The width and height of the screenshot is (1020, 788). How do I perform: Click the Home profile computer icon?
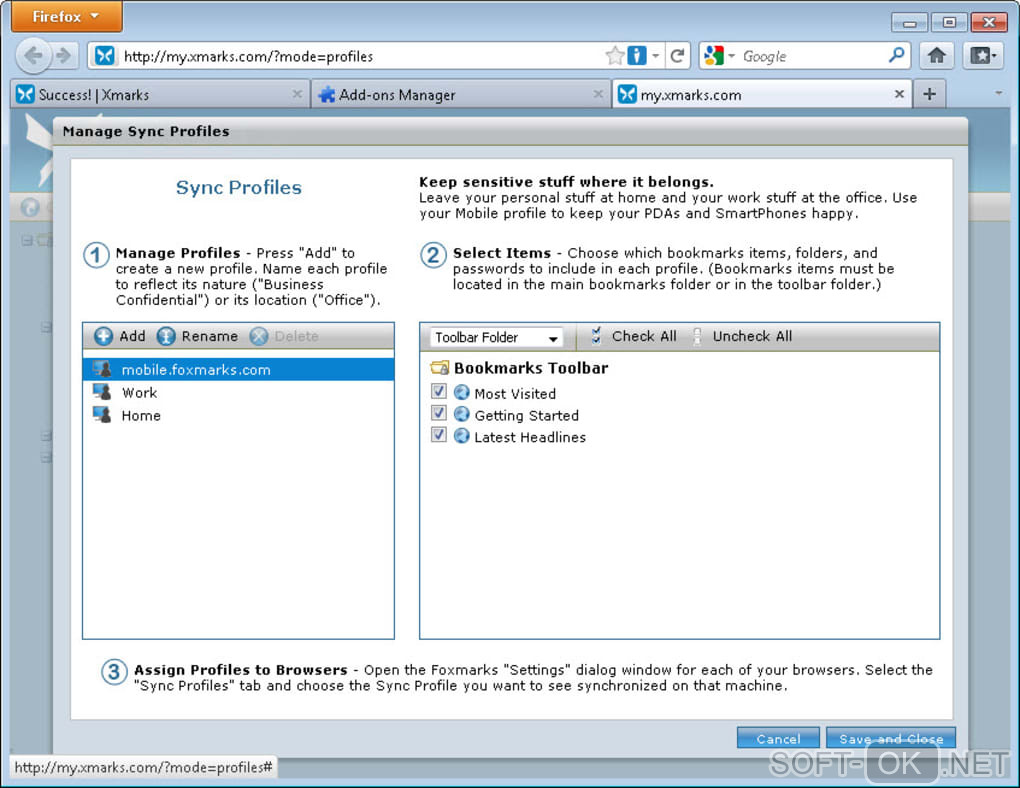point(102,414)
